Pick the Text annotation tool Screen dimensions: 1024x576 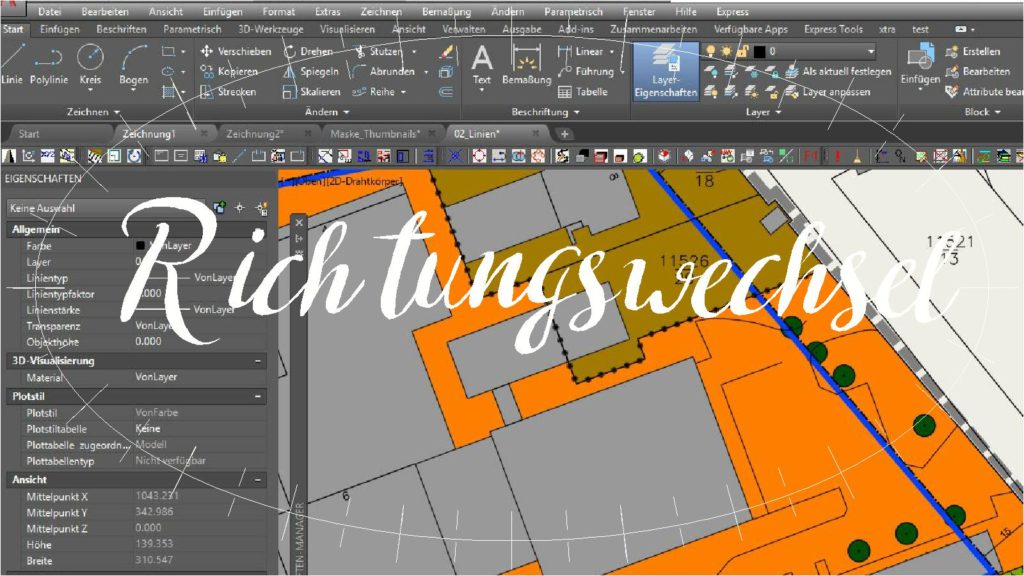(482, 64)
